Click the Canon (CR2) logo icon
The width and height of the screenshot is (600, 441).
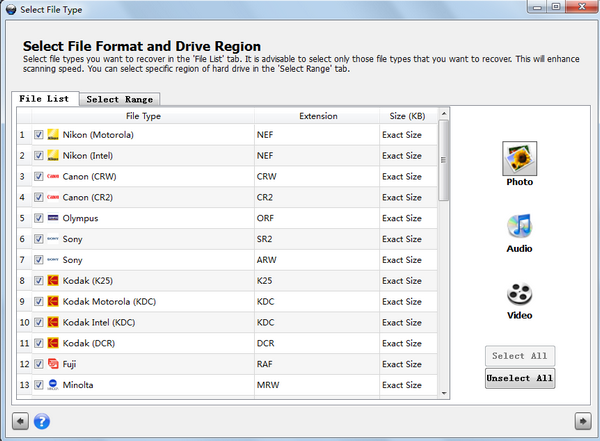(x=53, y=197)
